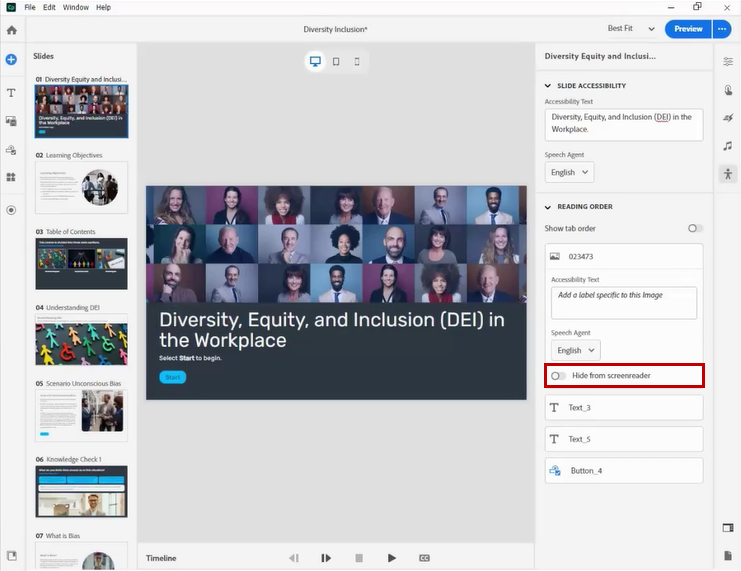
Task: Switch to desktop device view
Action: coord(315,61)
